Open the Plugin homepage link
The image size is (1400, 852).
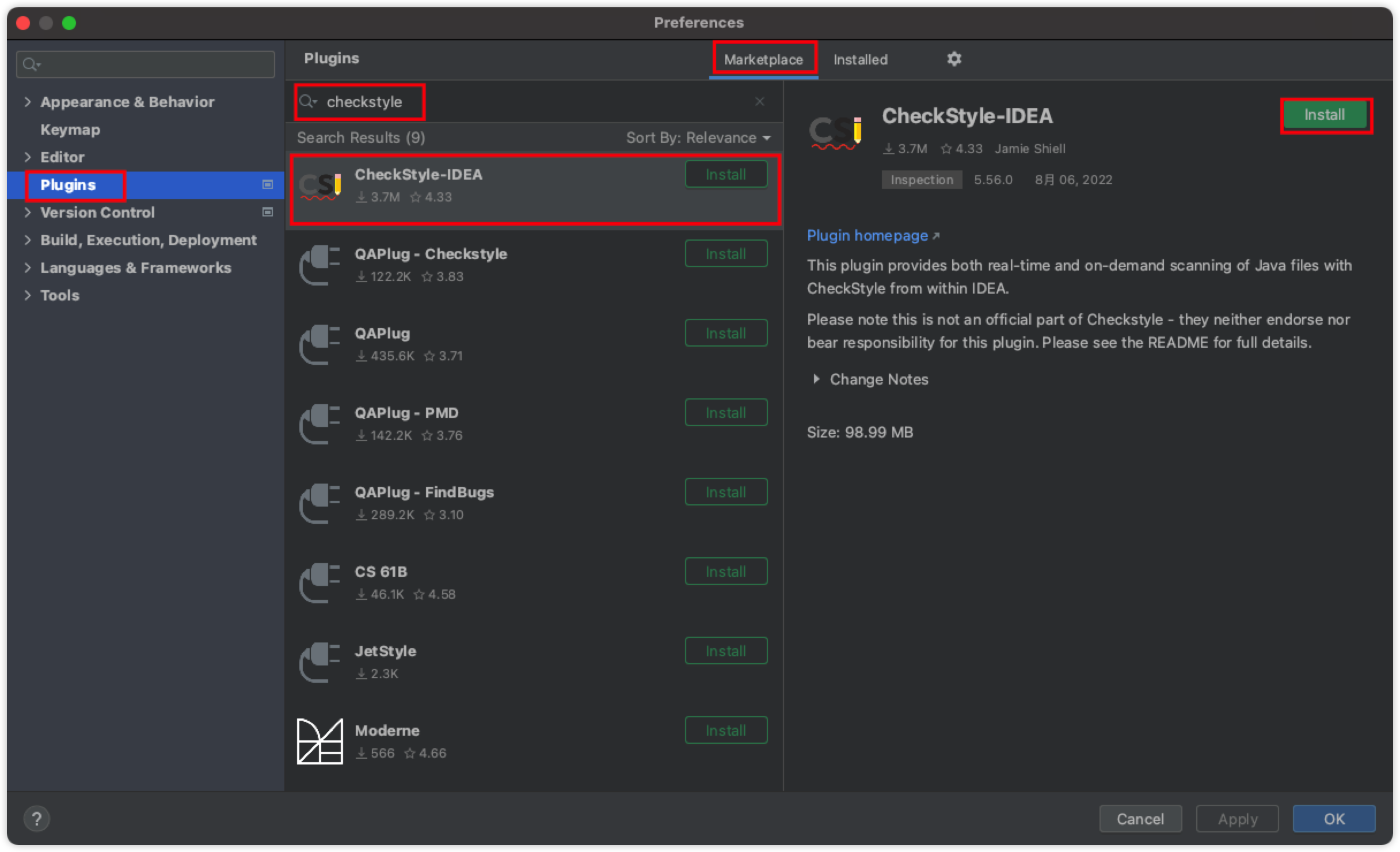(868, 235)
